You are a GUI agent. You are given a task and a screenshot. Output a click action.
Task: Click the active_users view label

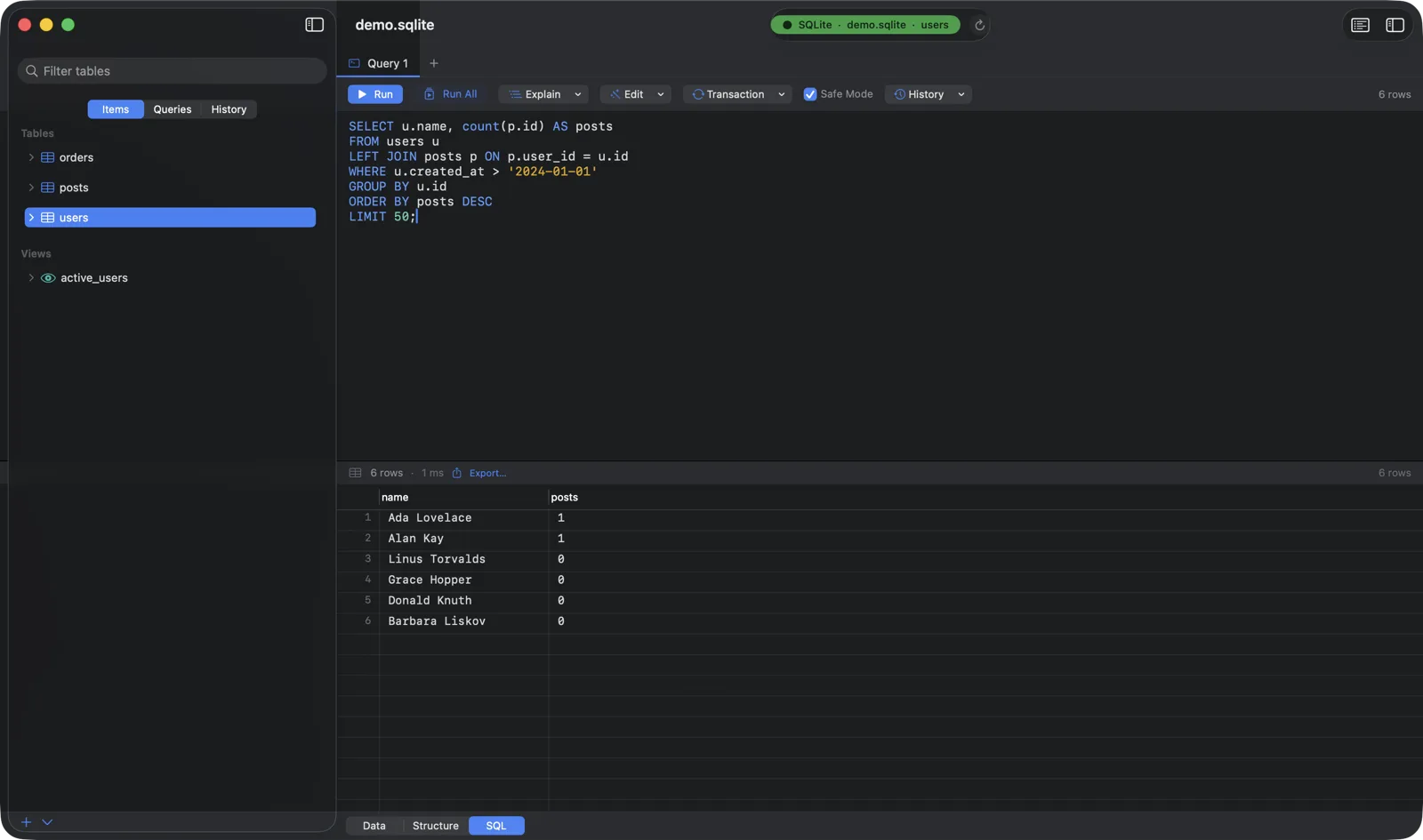[94, 278]
